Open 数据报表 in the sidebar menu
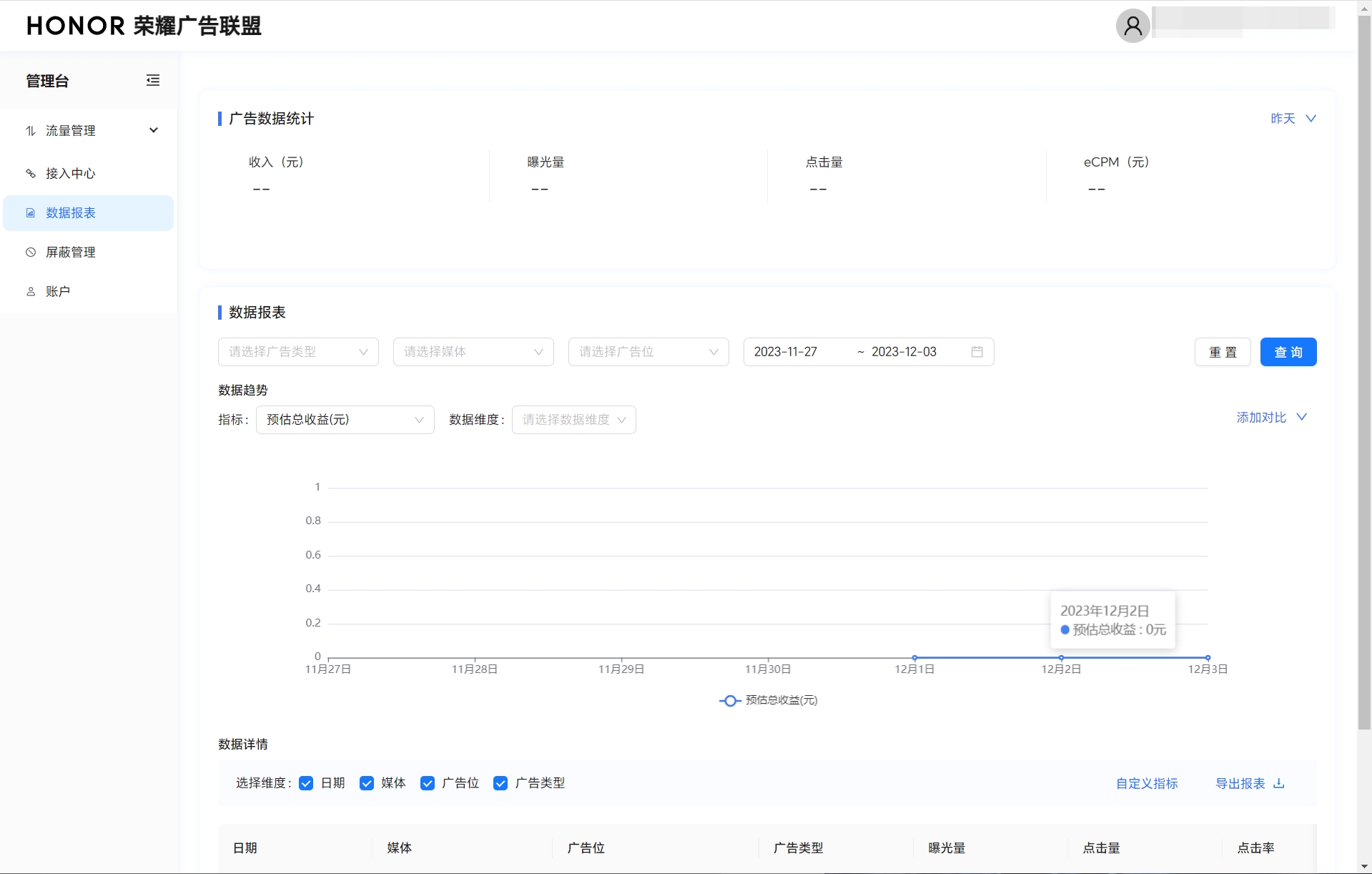 pyautogui.click(x=71, y=213)
